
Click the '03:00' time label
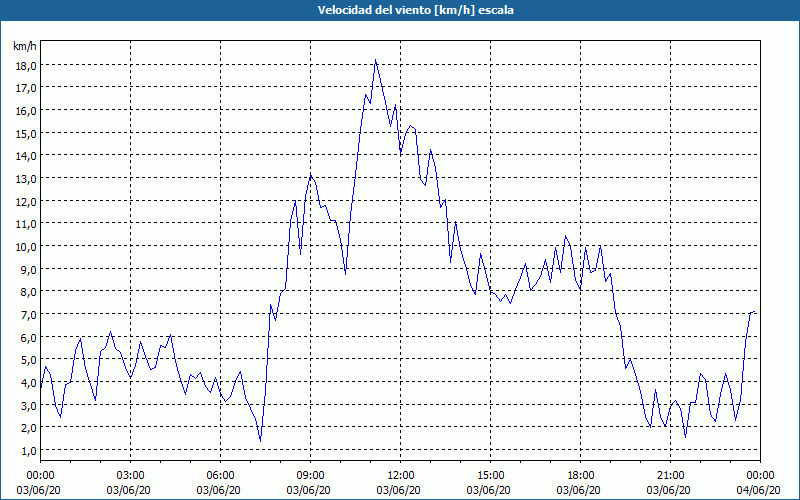[x=130, y=476]
